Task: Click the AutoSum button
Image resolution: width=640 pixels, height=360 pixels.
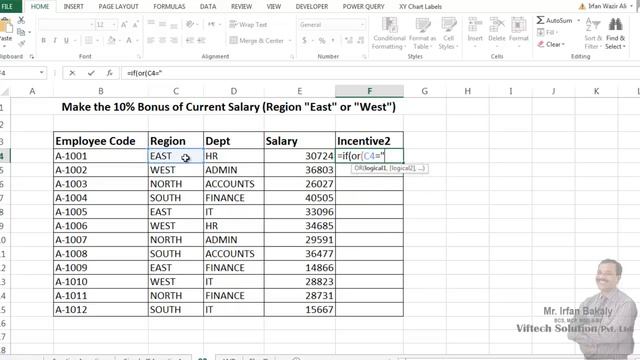Action: [x=554, y=20]
